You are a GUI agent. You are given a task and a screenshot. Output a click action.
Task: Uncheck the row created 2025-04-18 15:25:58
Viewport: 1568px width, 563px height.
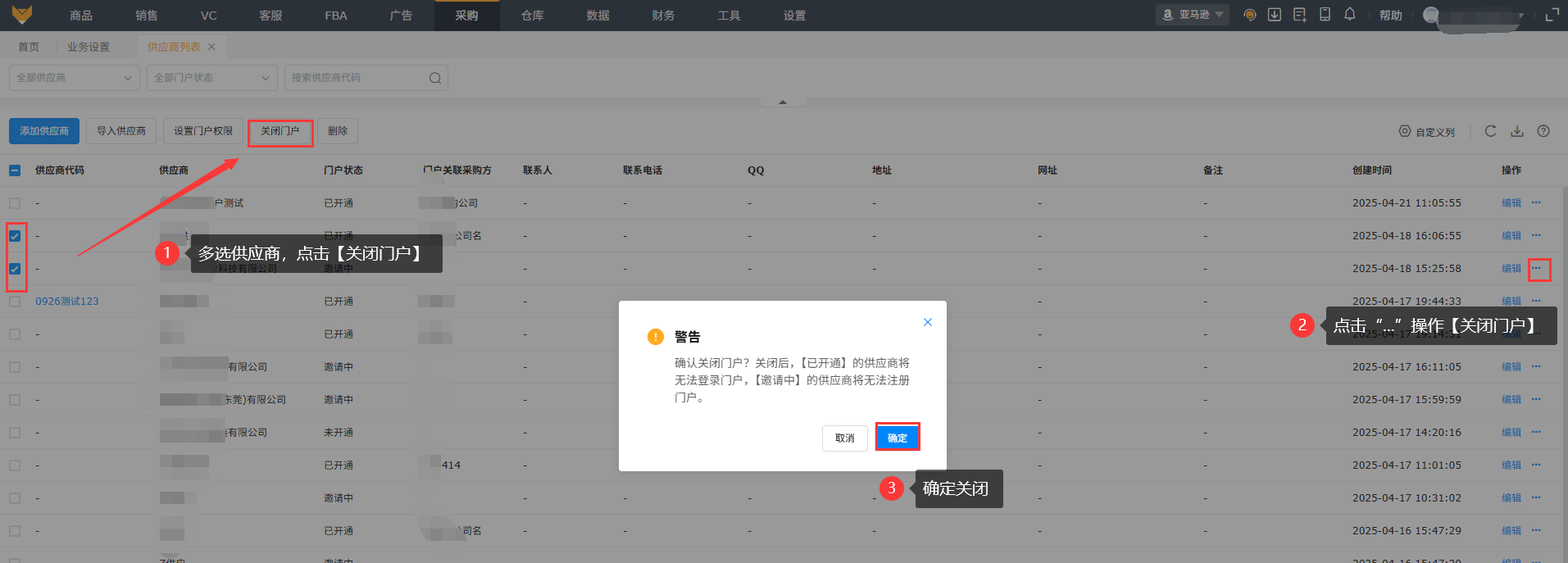coord(15,269)
